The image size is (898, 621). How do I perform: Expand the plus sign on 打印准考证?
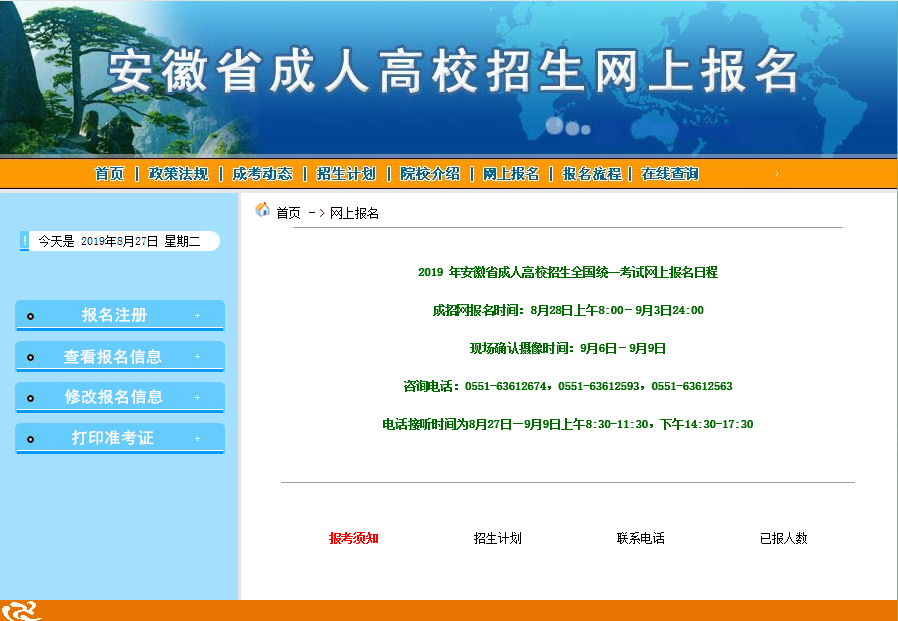coord(197,439)
